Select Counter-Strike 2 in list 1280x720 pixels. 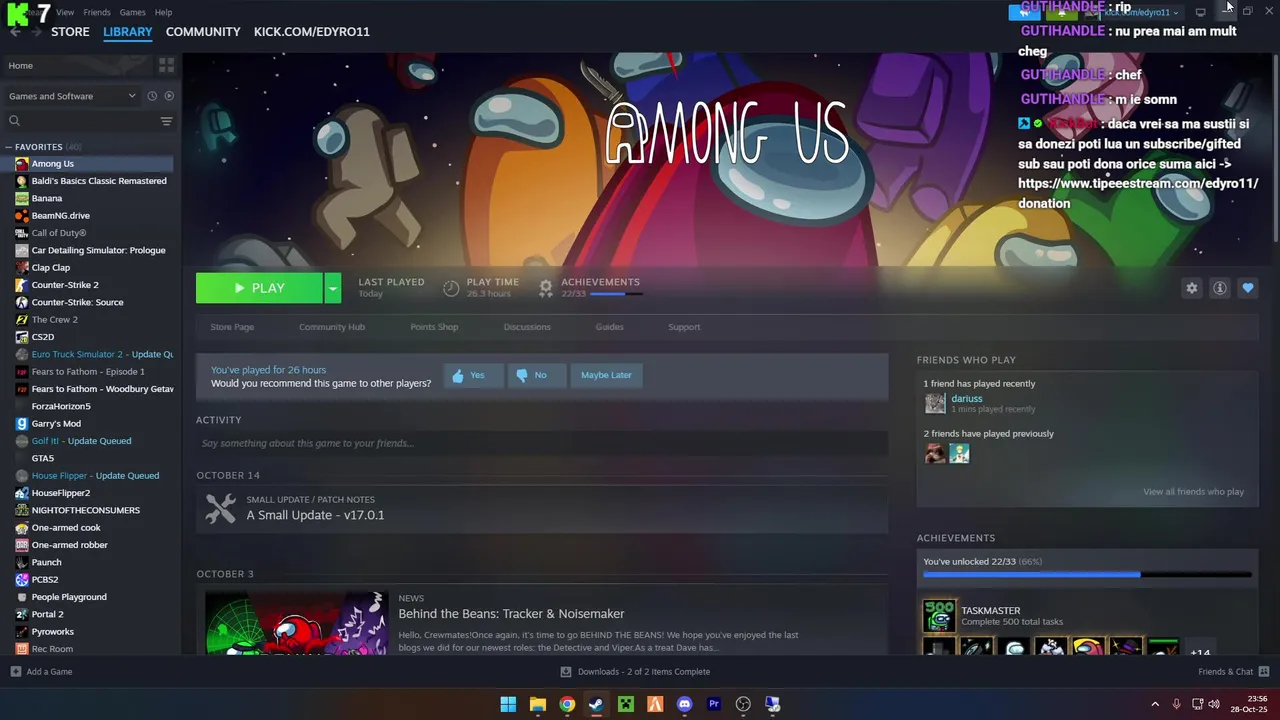coord(64,285)
